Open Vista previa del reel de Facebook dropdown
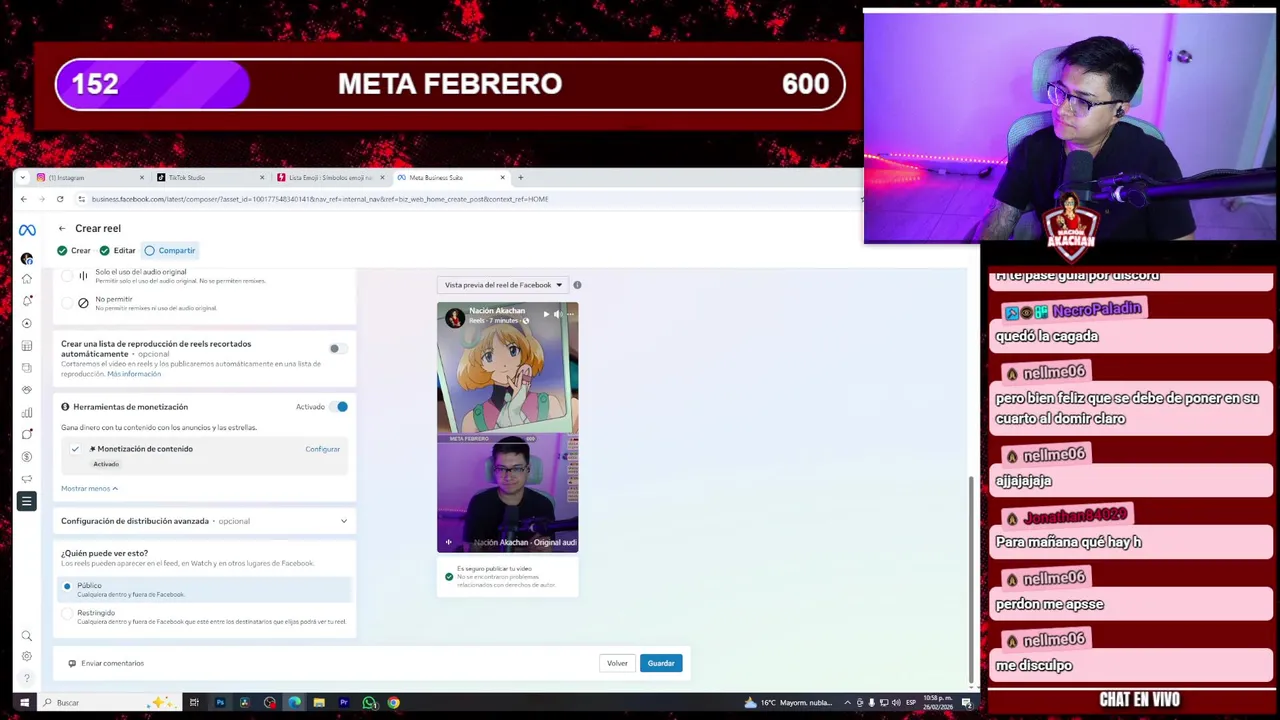 pyautogui.click(x=503, y=285)
